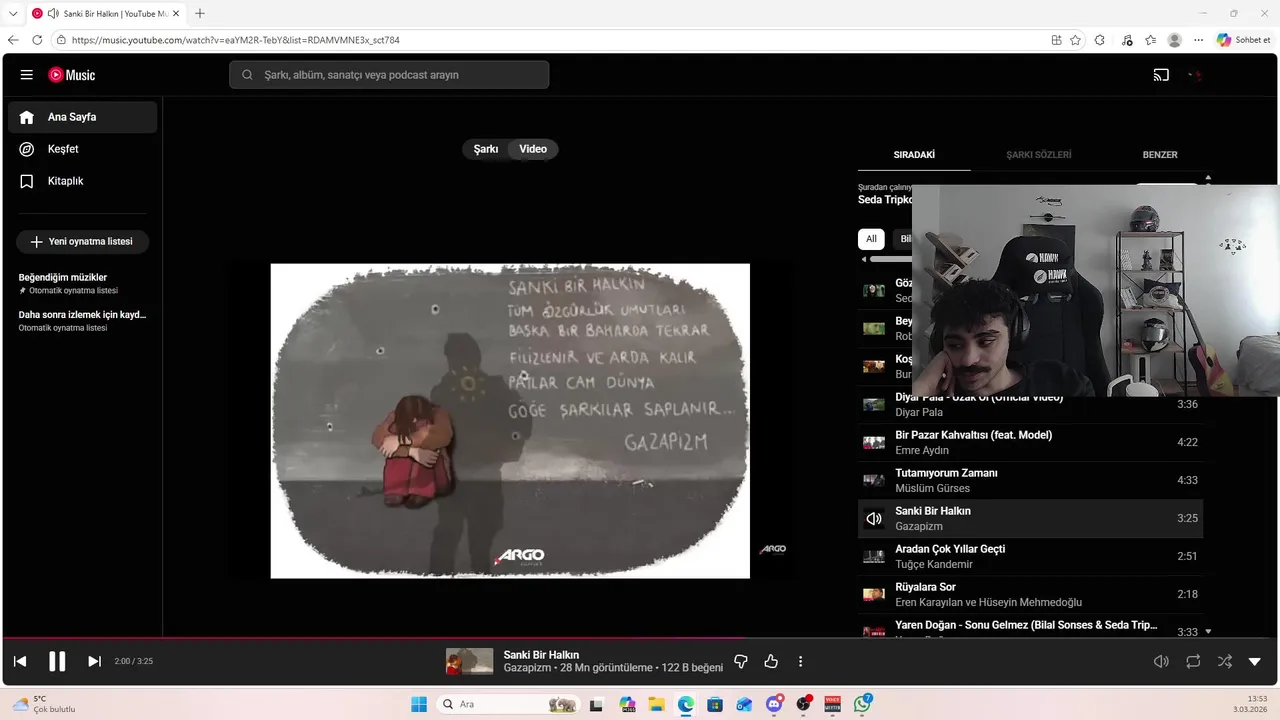Reload the page
The height and width of the screenshot is (720, 1280).
[x=37, y=40]
